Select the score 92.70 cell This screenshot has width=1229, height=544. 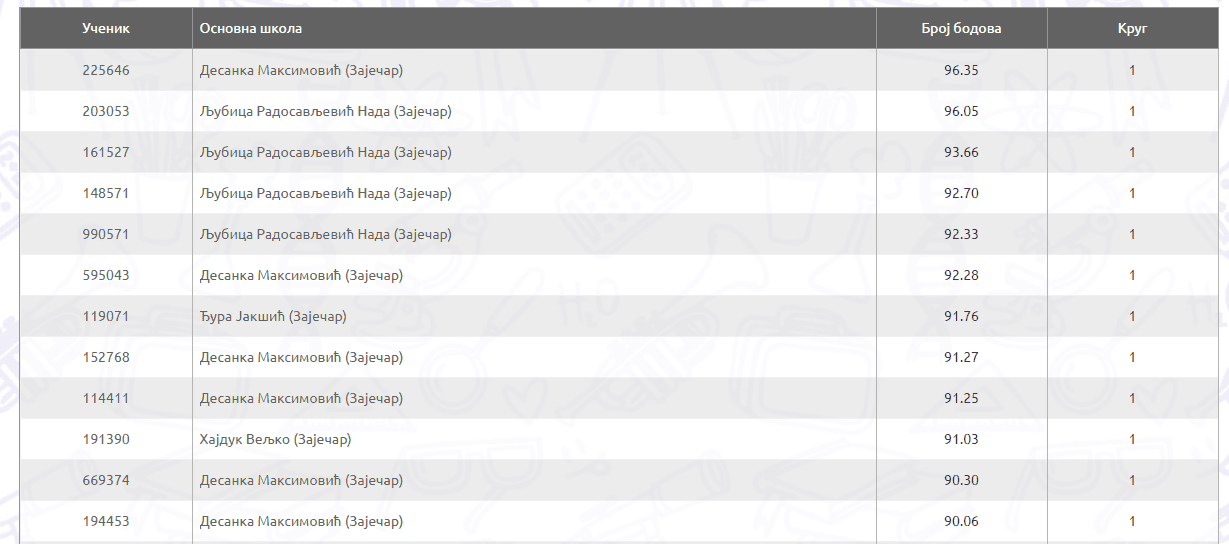click(x=961, y=193)
